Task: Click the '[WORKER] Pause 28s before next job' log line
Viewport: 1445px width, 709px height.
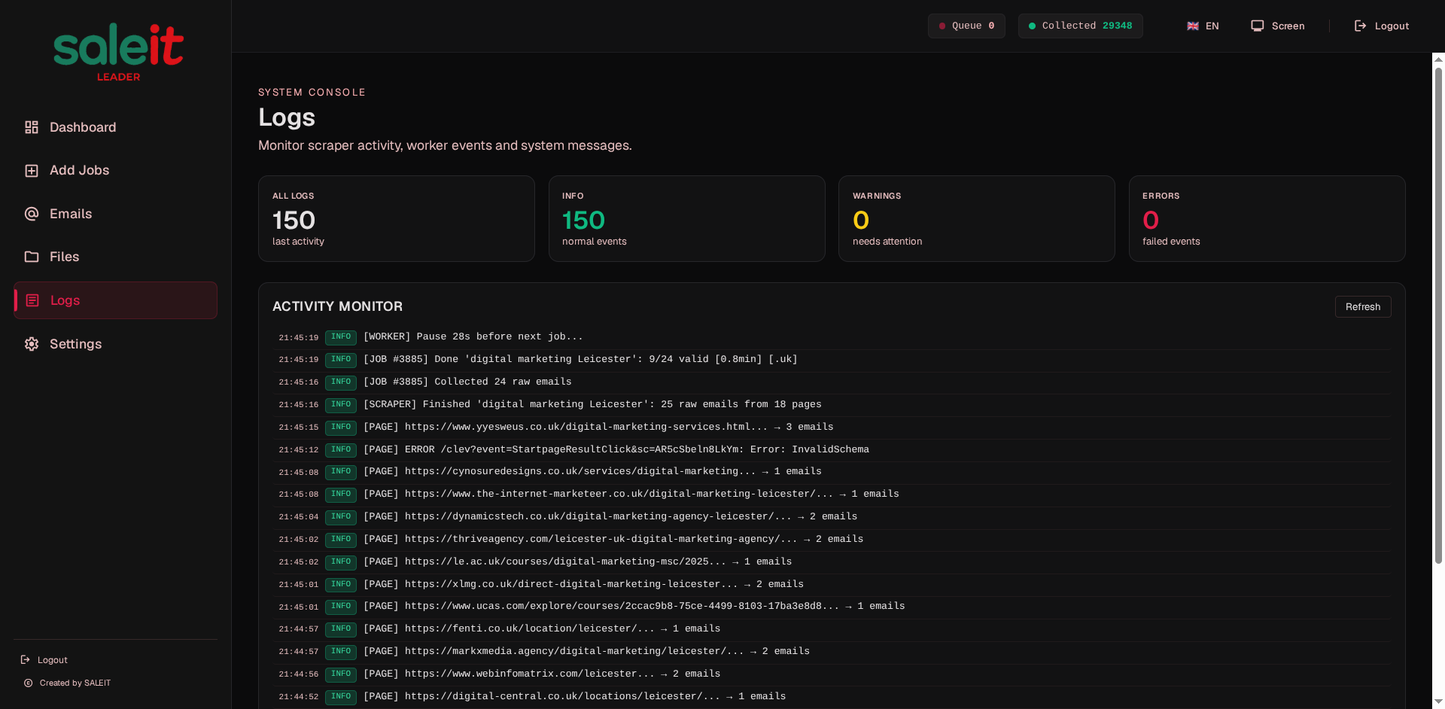Action: pyautogui.click(x=832, y=337)
